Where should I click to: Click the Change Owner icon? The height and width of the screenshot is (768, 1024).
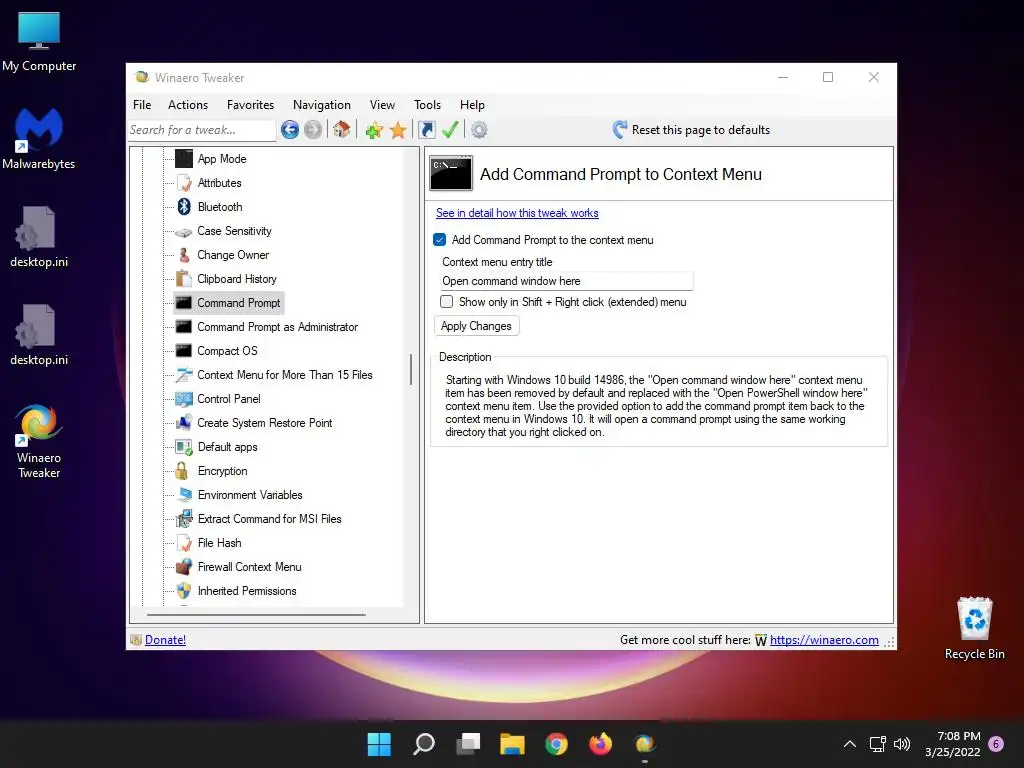(x=184, y=255)
